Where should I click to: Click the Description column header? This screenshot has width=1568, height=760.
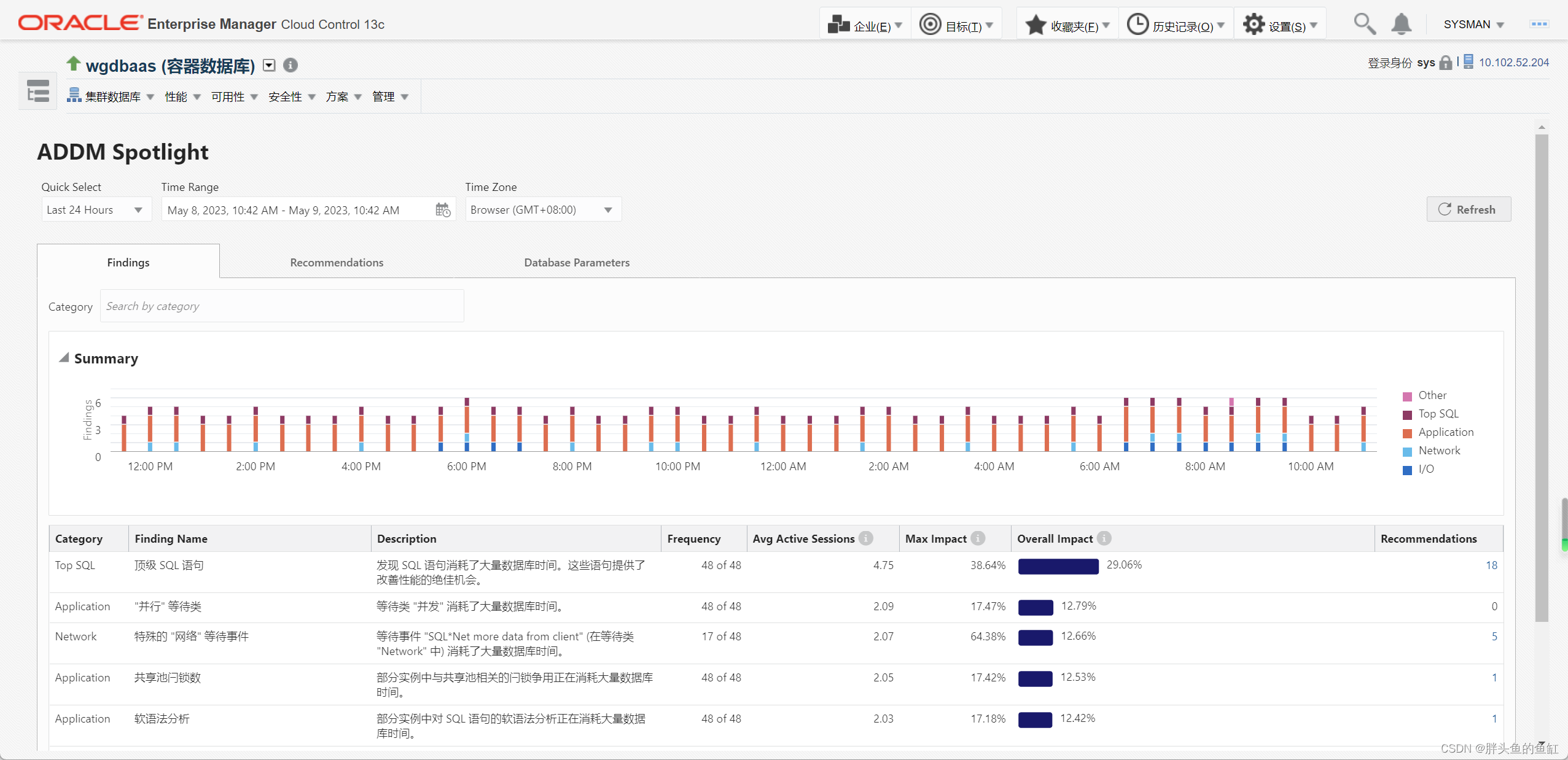(x=516, y=538)
